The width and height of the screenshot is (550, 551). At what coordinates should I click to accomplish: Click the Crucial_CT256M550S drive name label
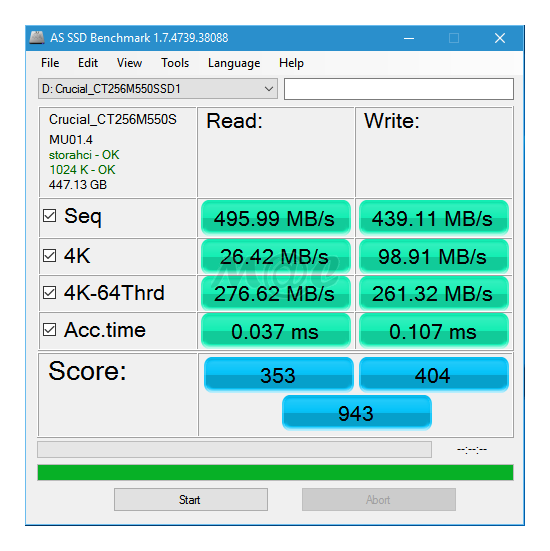pos(113,119)
